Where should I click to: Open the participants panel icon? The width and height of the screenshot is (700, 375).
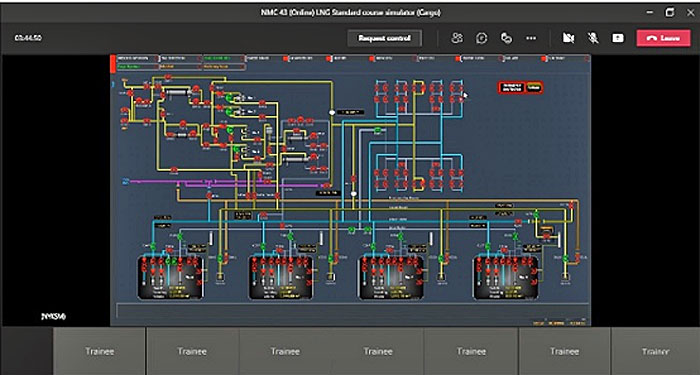click(x=457, y=38)
